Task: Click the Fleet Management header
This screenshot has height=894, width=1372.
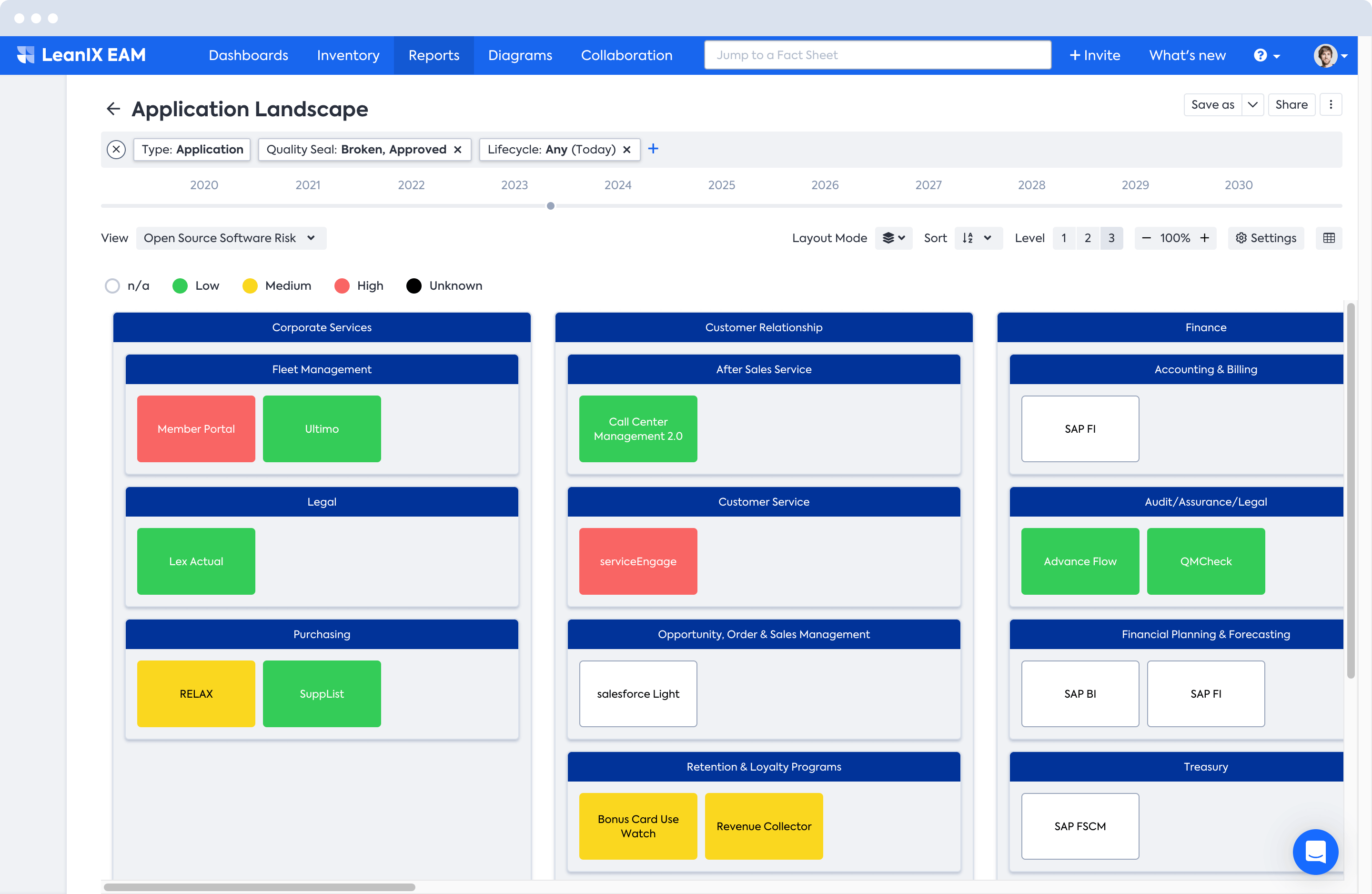Action: pyautogui.click(x=322, y=369)
